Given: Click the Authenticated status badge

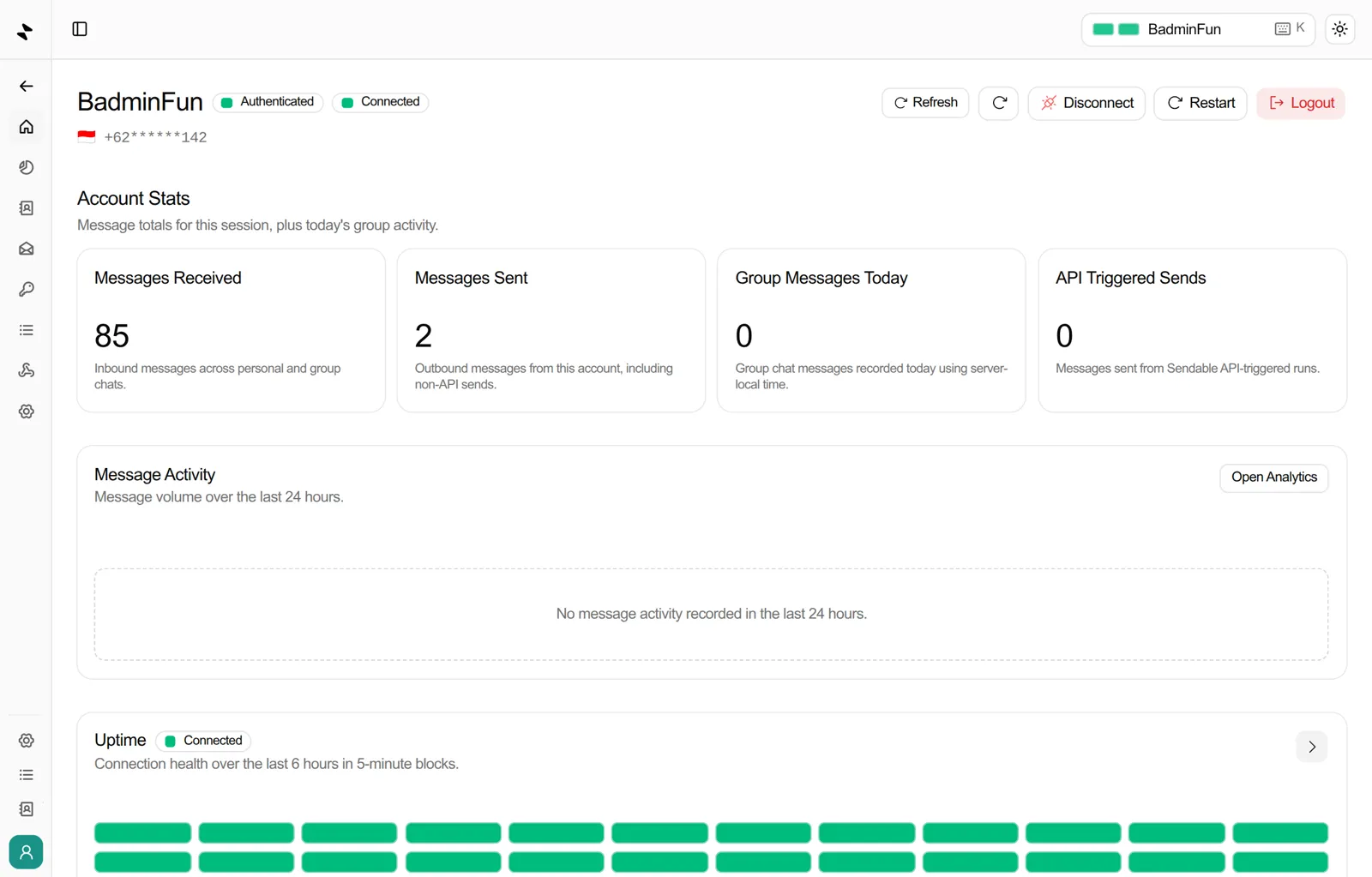Looking at the screenshot, I should pos(268,102).
